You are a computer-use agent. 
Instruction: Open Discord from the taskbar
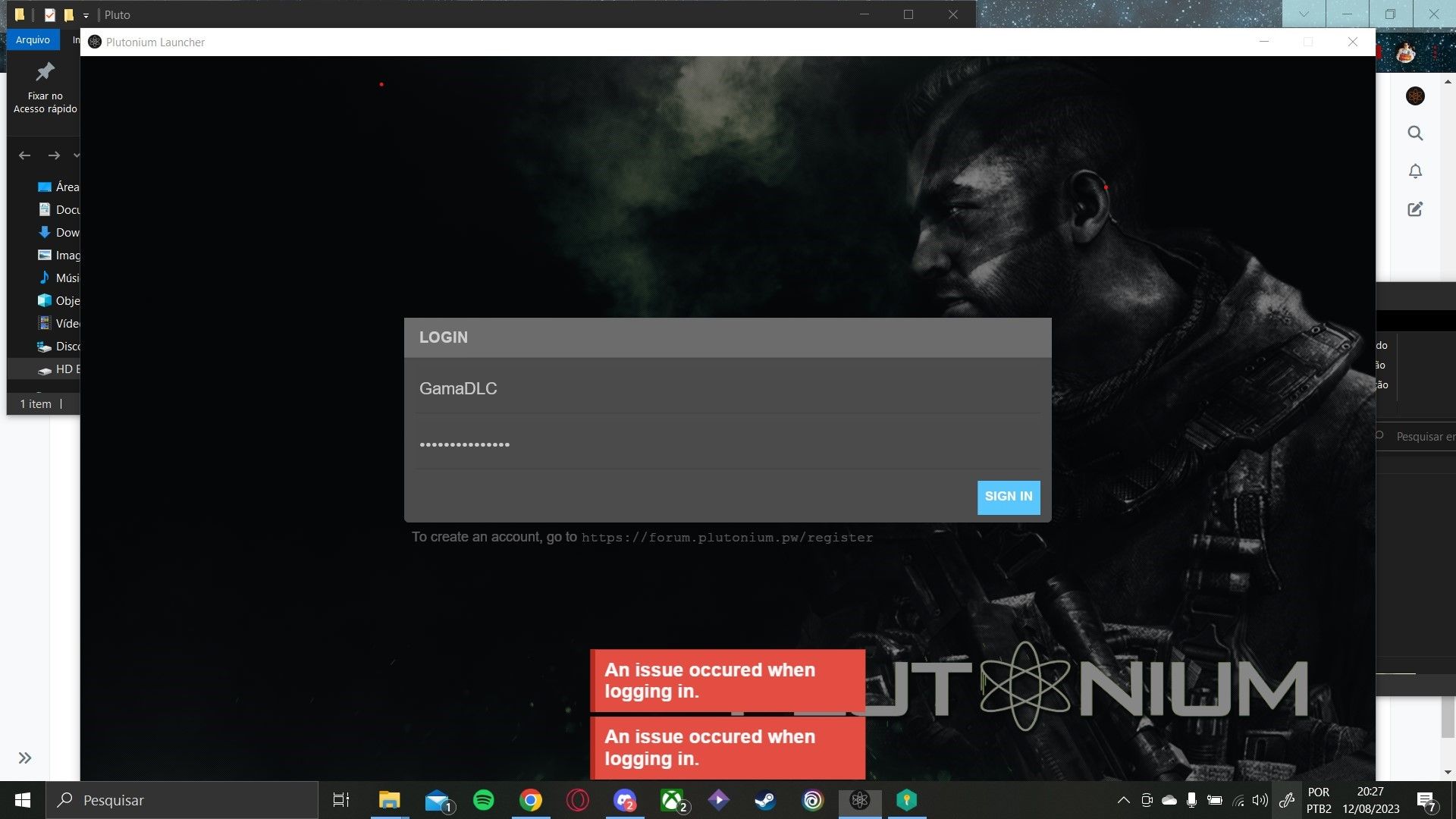coord(625,800)
